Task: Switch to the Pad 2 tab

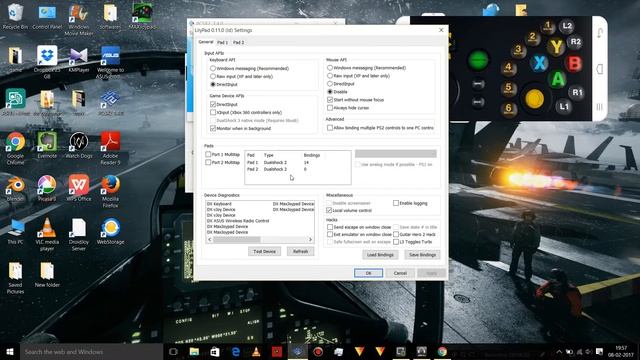Action: click(238, 42)
